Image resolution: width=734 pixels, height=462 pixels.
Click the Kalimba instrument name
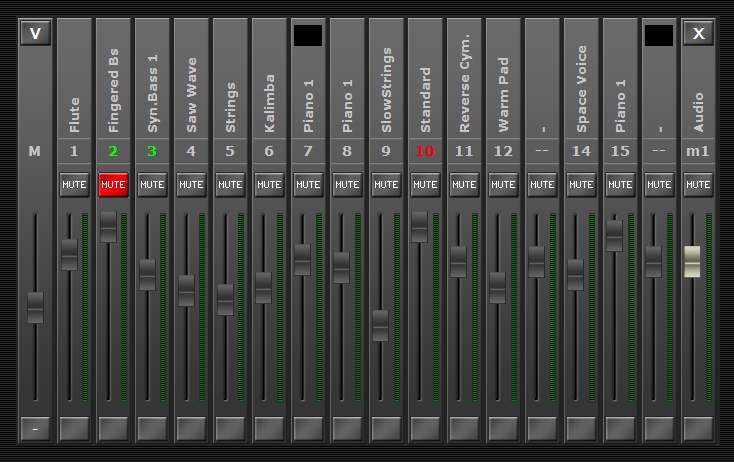tap(269, 103)
